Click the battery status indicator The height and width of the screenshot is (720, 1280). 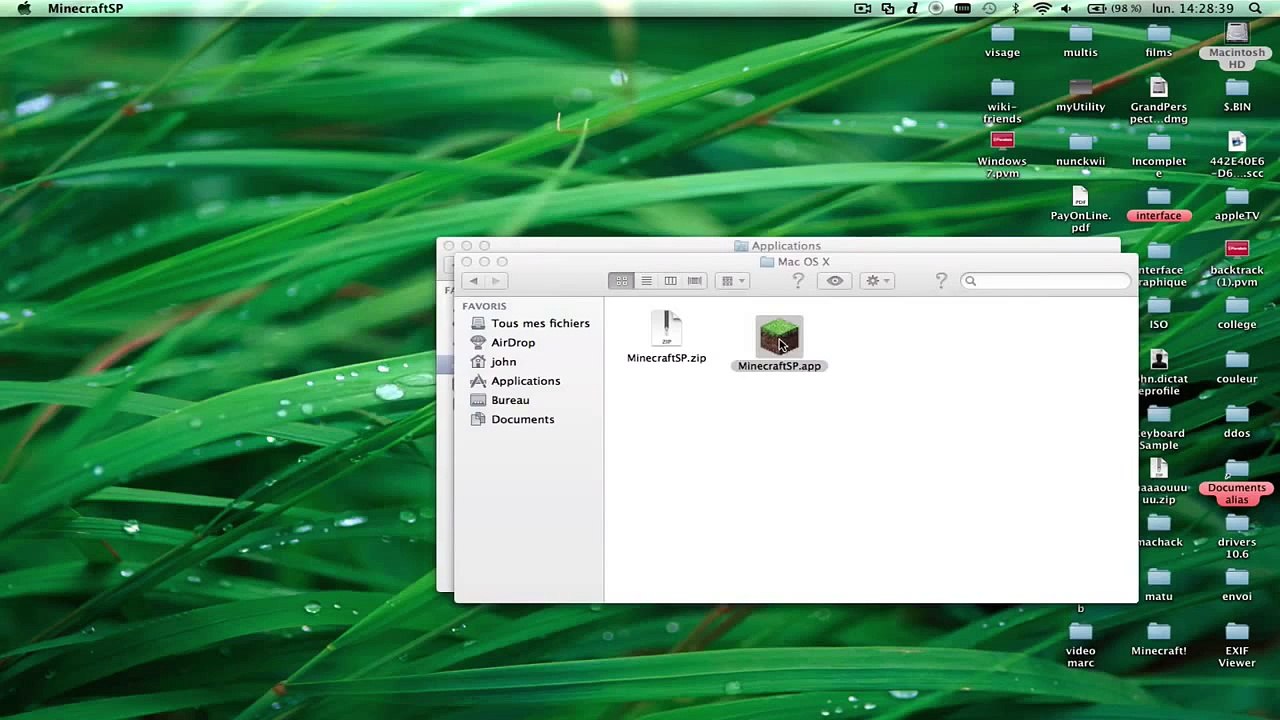tap(1114, 9)
